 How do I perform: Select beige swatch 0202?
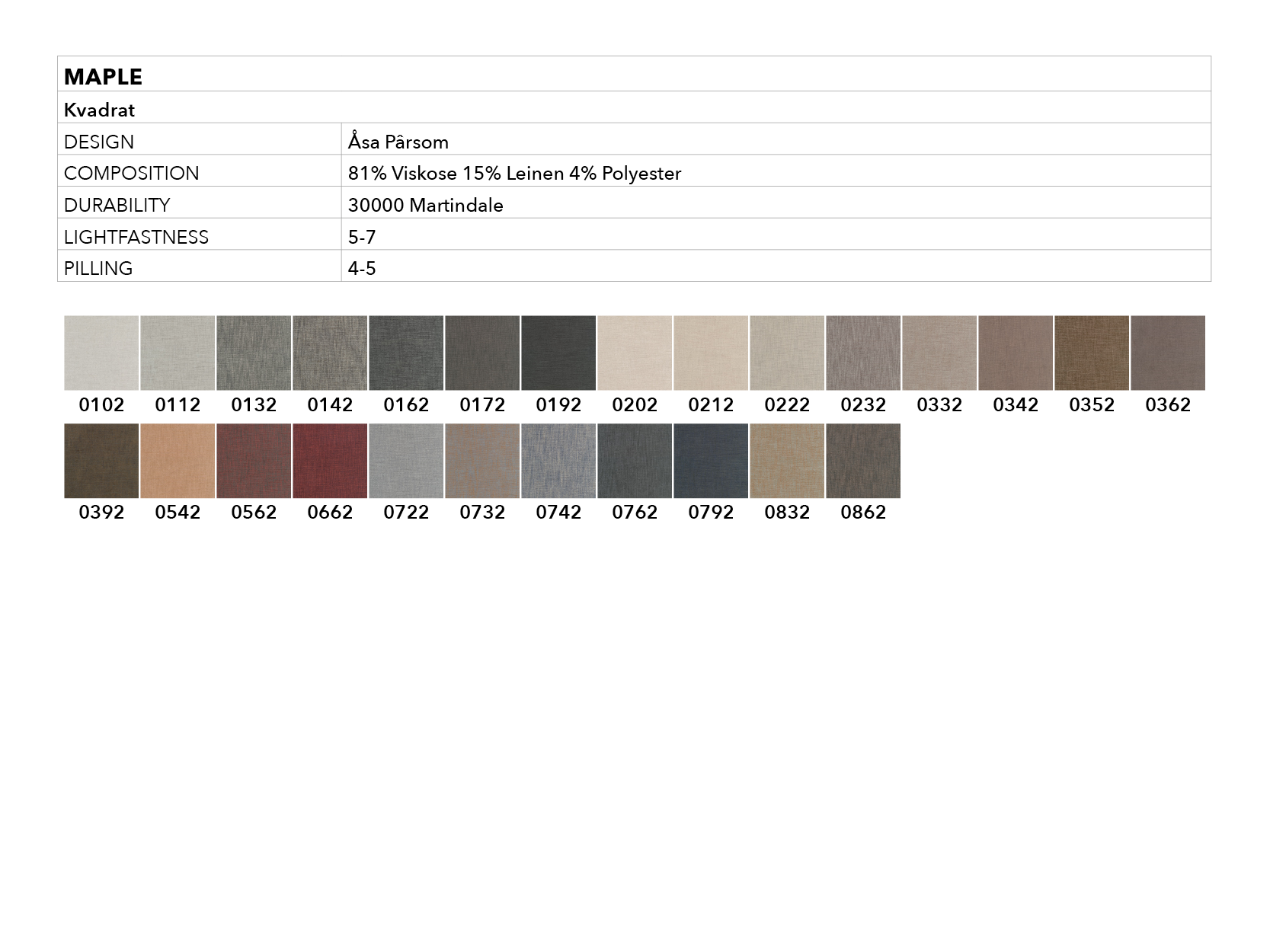[635, 353]
